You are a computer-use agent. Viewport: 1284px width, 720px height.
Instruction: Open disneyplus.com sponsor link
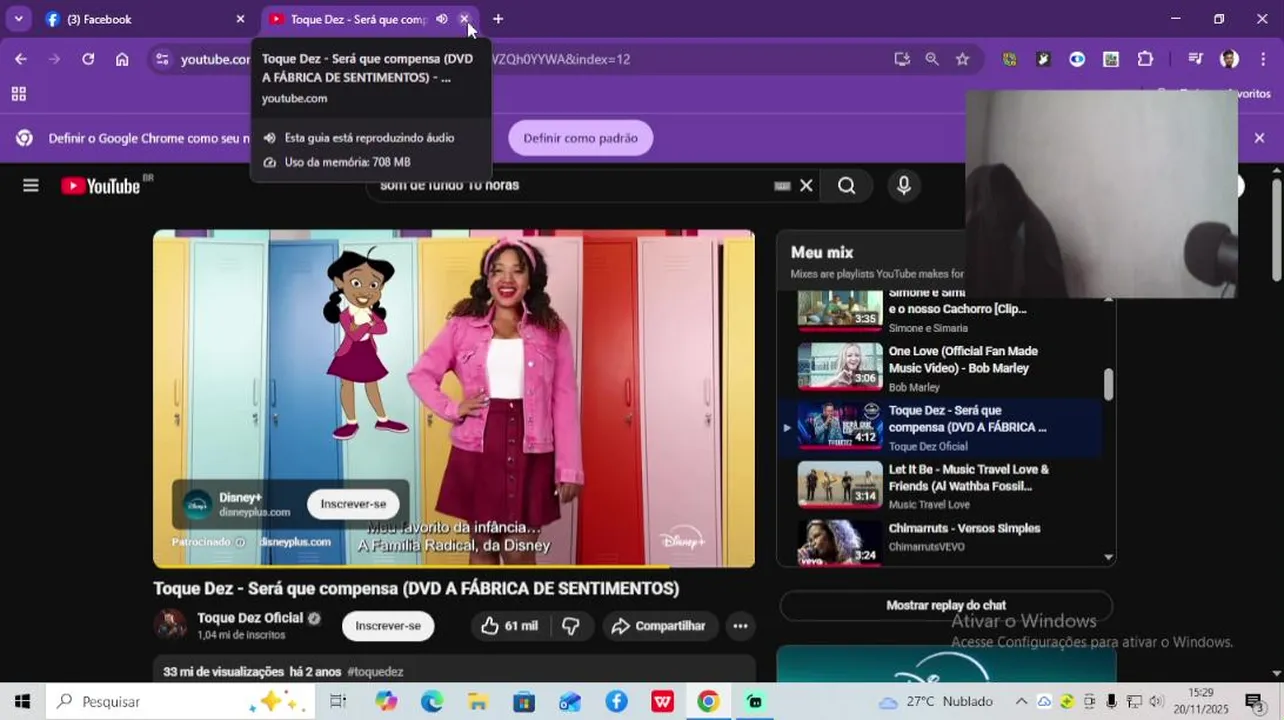(x=295, y=542)
